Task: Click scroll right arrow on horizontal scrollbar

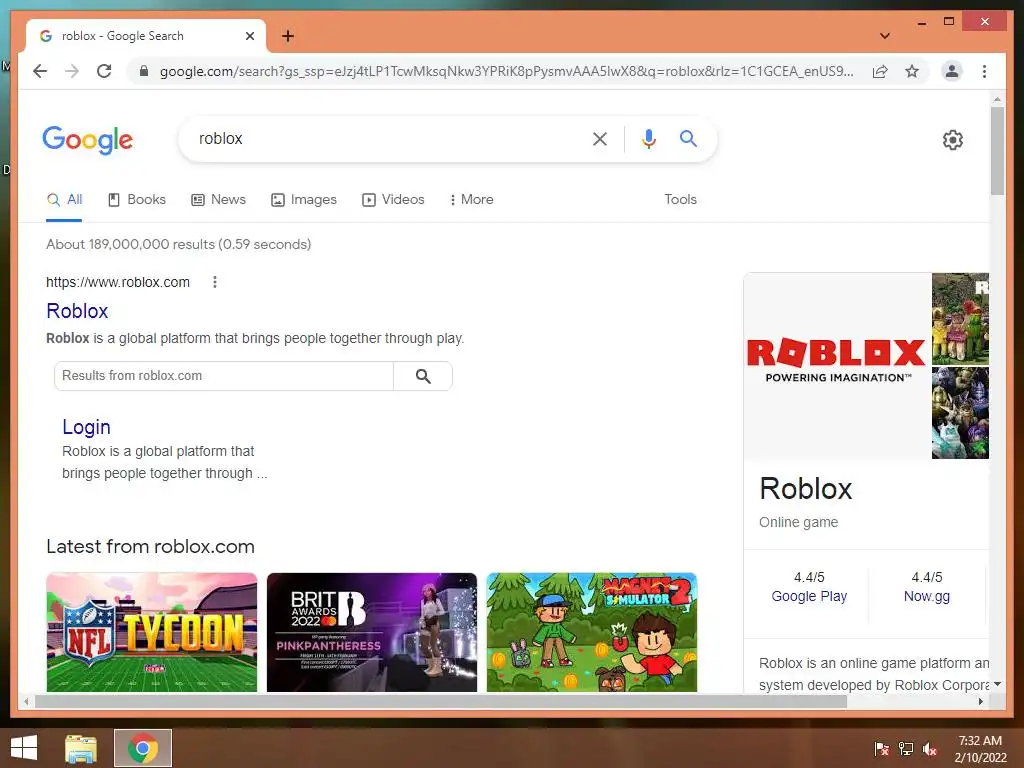Action: pyautogui.click(x=980, y=702)
